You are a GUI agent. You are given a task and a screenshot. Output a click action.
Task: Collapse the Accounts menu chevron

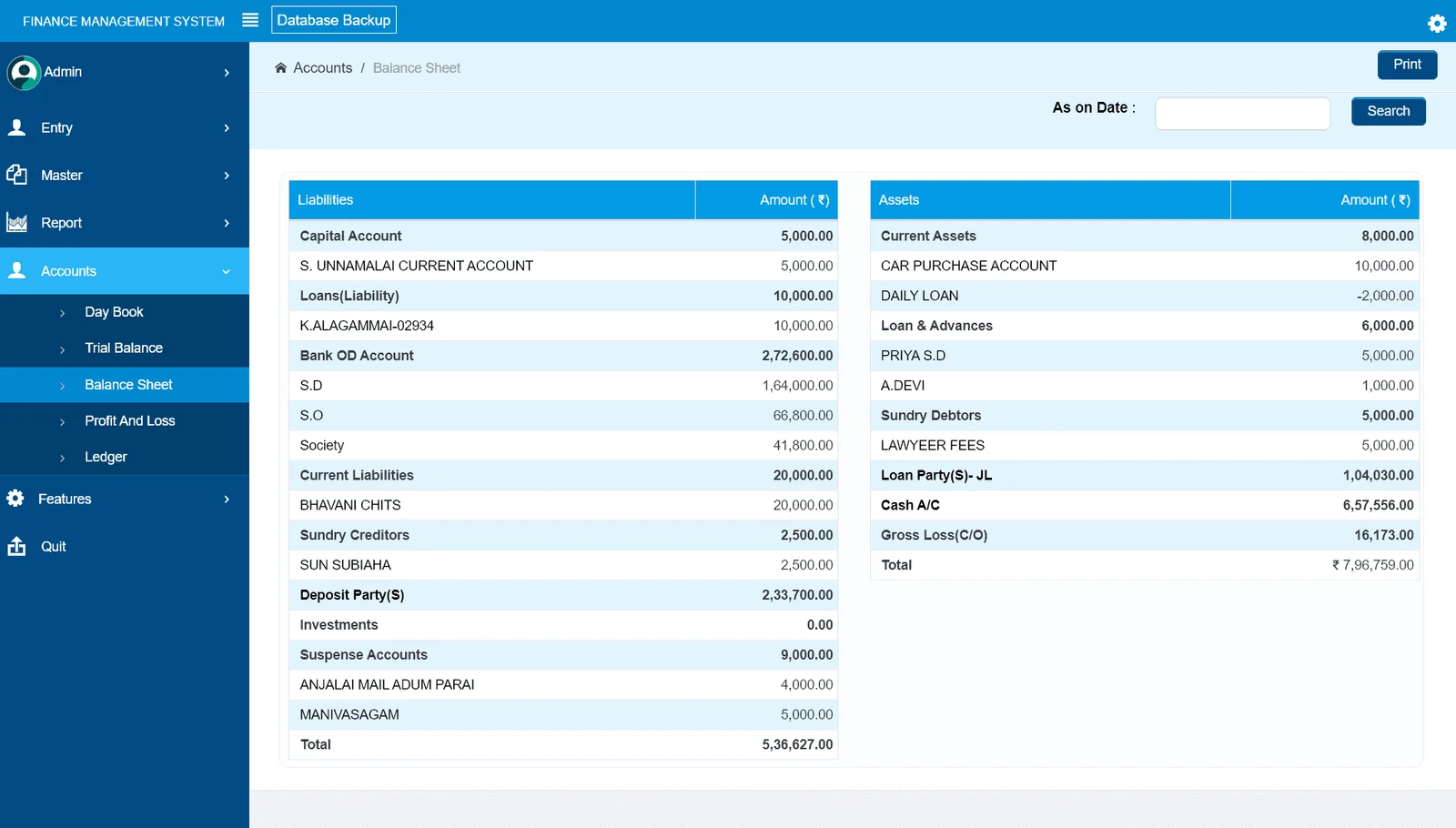pos(226,271)
